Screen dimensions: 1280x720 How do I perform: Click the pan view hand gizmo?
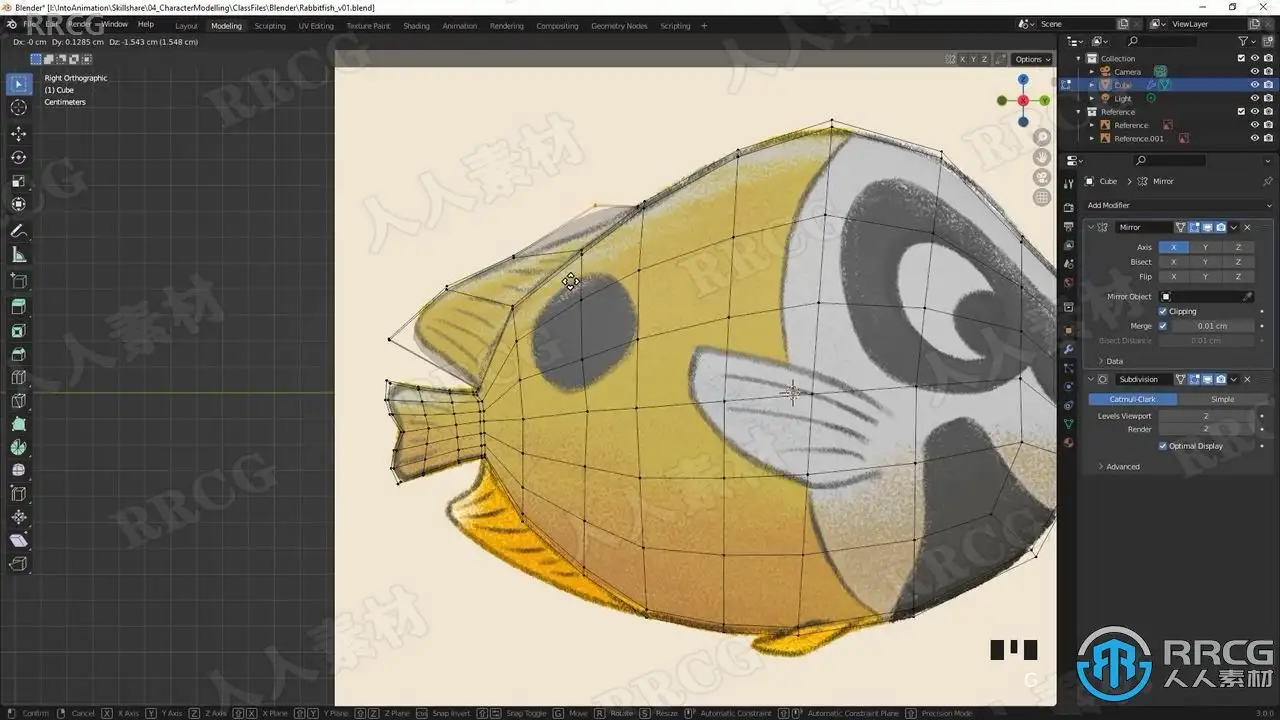[x=1042, y=157]
